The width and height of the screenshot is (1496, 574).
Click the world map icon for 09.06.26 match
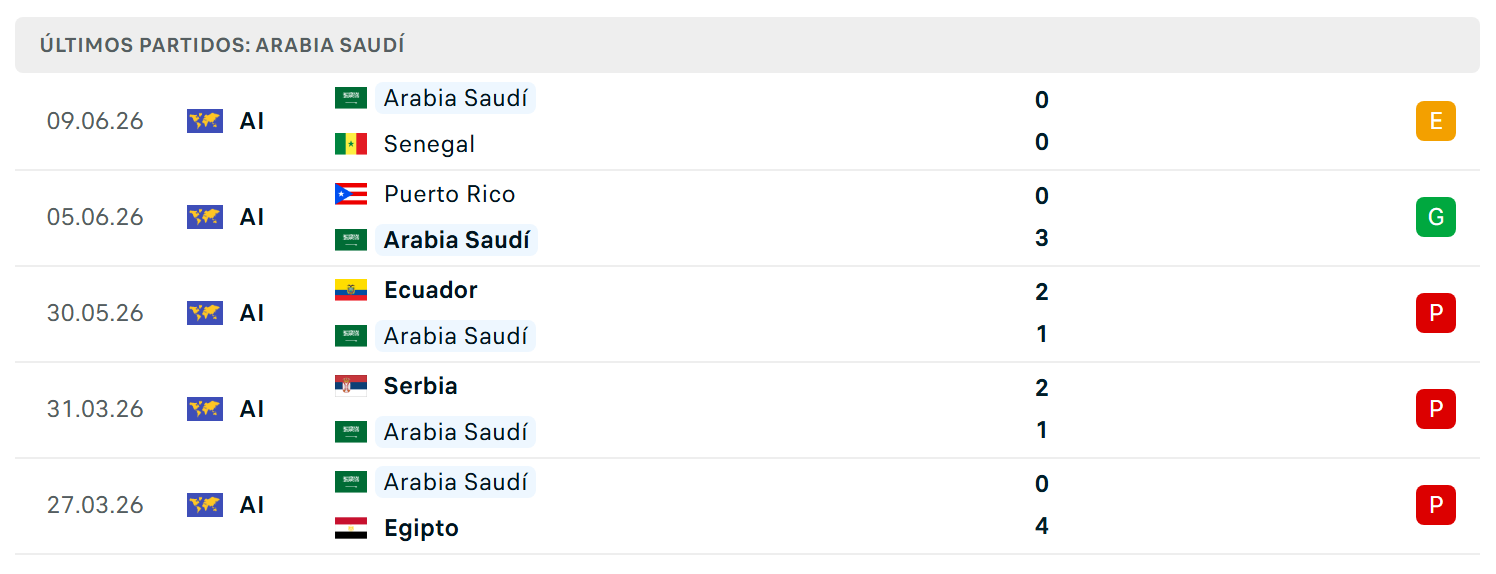[x=205, y=121]
